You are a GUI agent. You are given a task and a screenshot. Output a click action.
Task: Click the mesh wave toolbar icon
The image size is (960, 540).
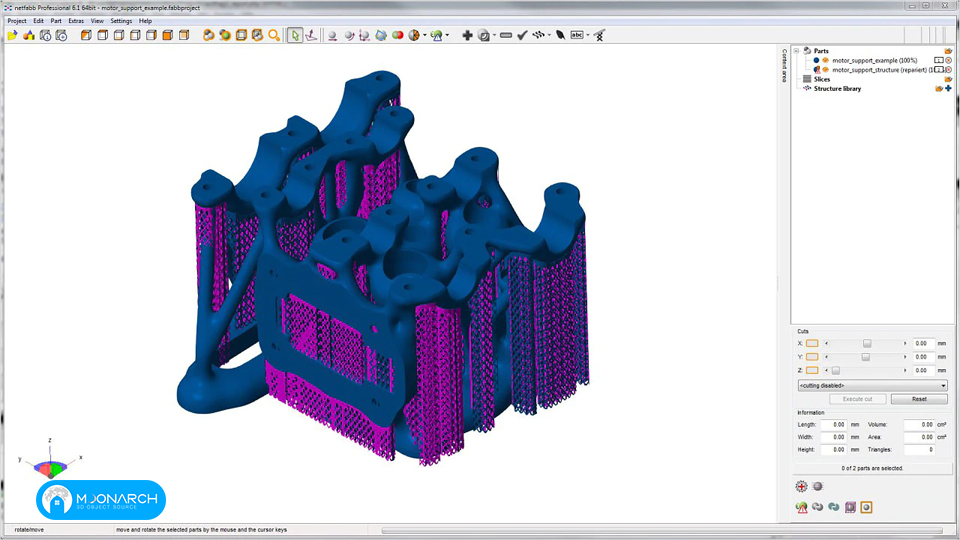[538, 36]
